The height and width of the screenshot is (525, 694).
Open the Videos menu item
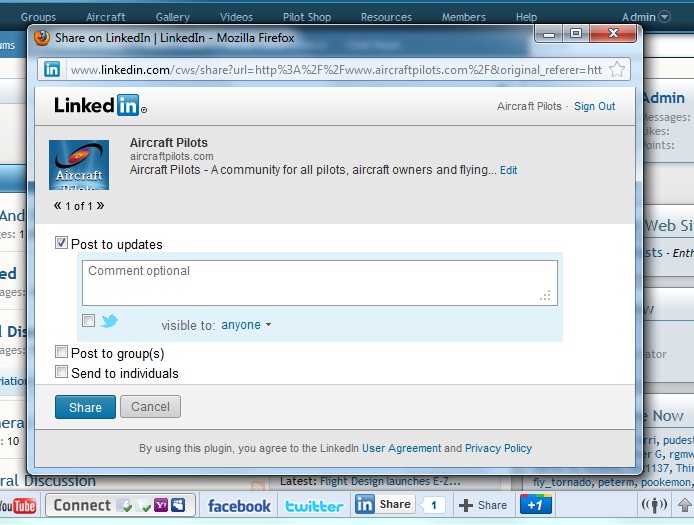point(236,17)
